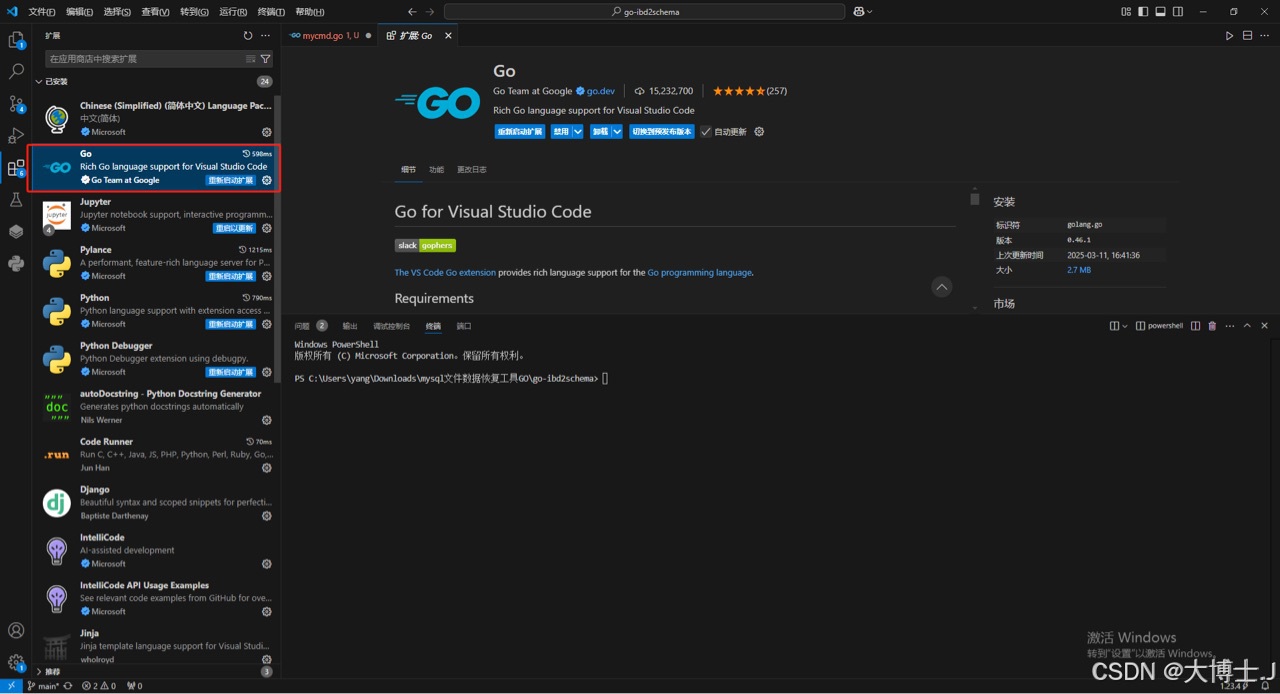Open terminal panel more actions ellipsis
Screen dimensions: 1280x694
click(1229, 326)
